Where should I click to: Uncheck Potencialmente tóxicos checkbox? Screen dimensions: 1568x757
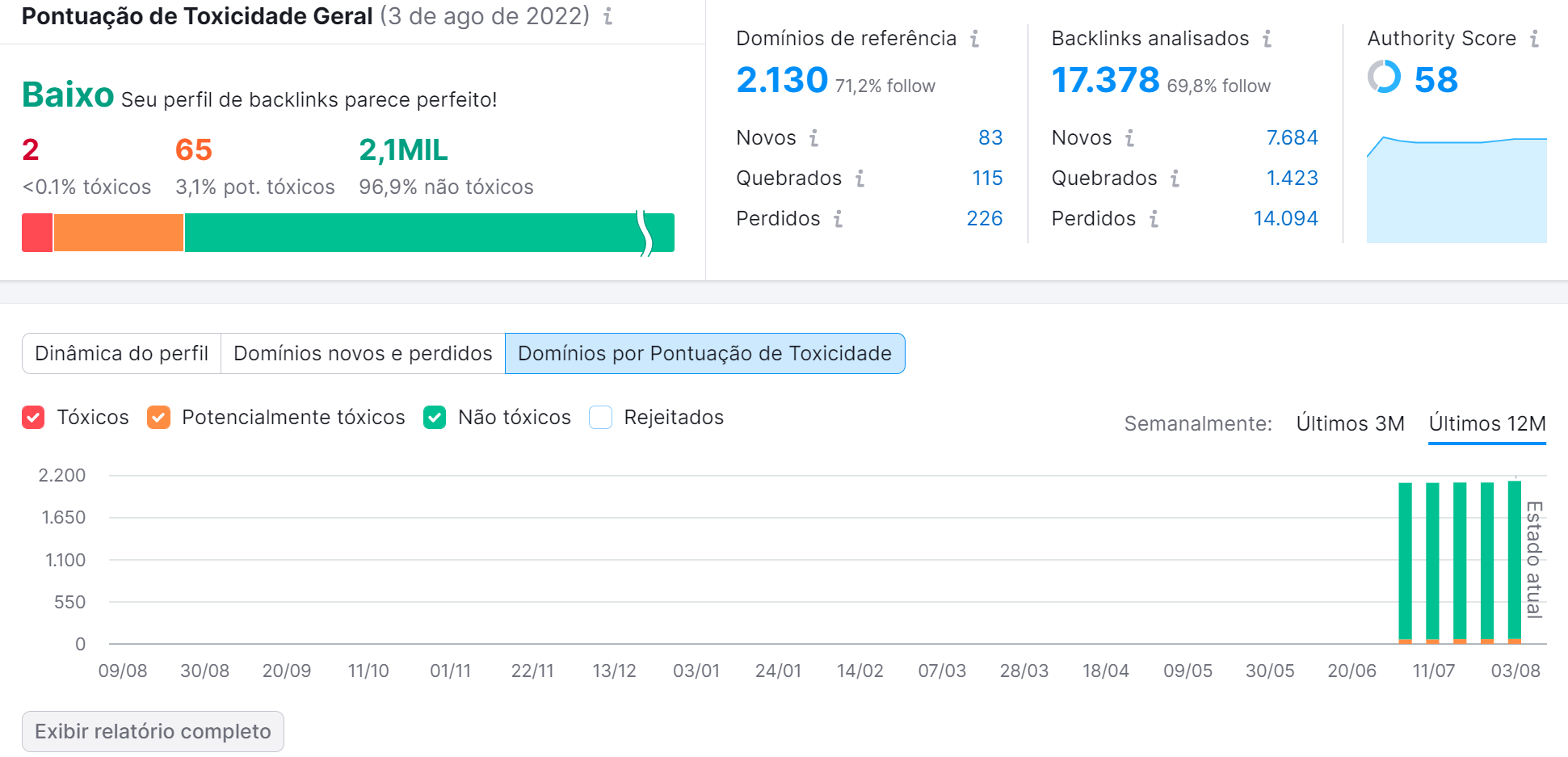pos(158,418)
